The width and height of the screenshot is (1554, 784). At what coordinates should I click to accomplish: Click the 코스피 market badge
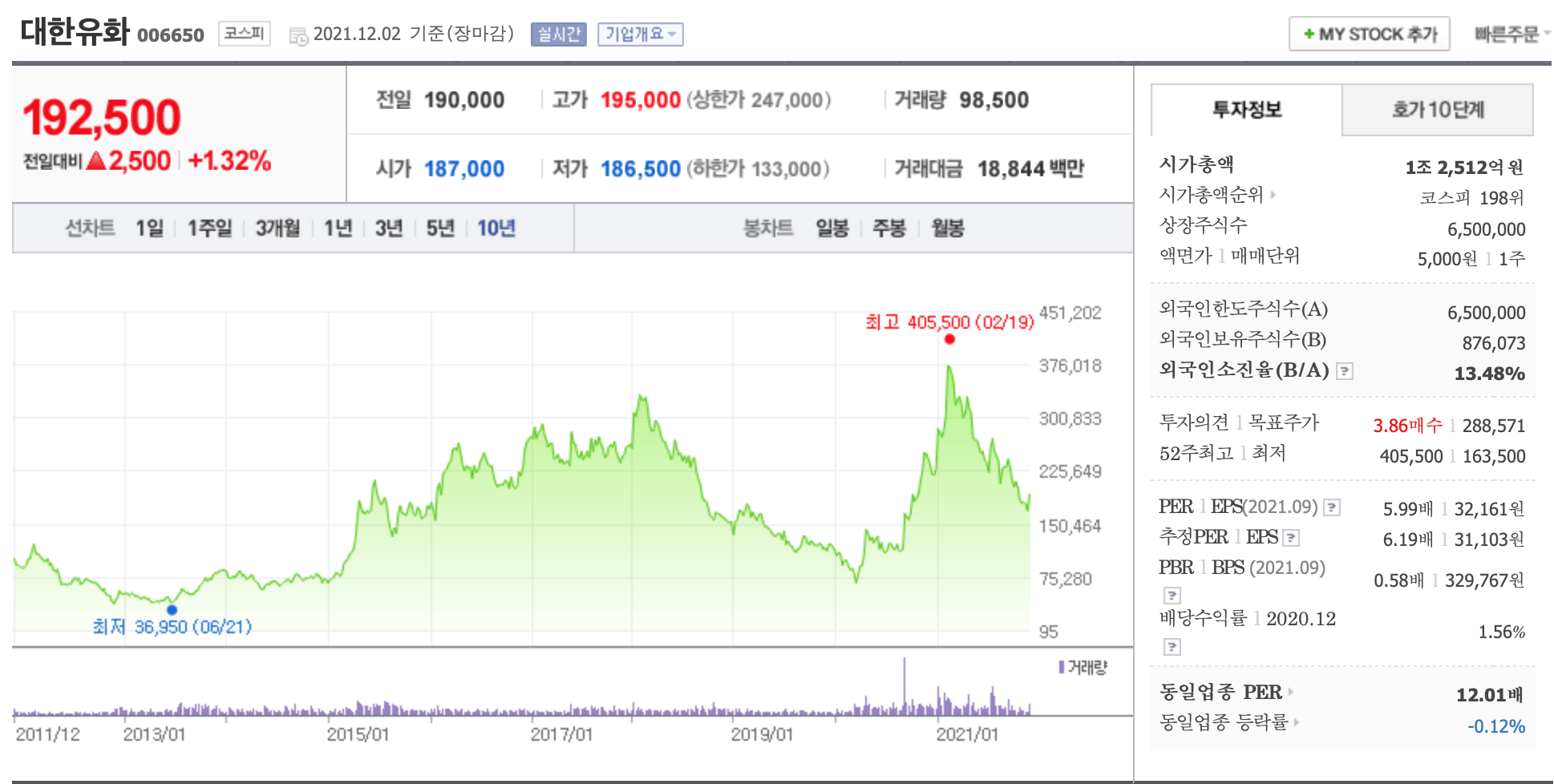point(245,34)
